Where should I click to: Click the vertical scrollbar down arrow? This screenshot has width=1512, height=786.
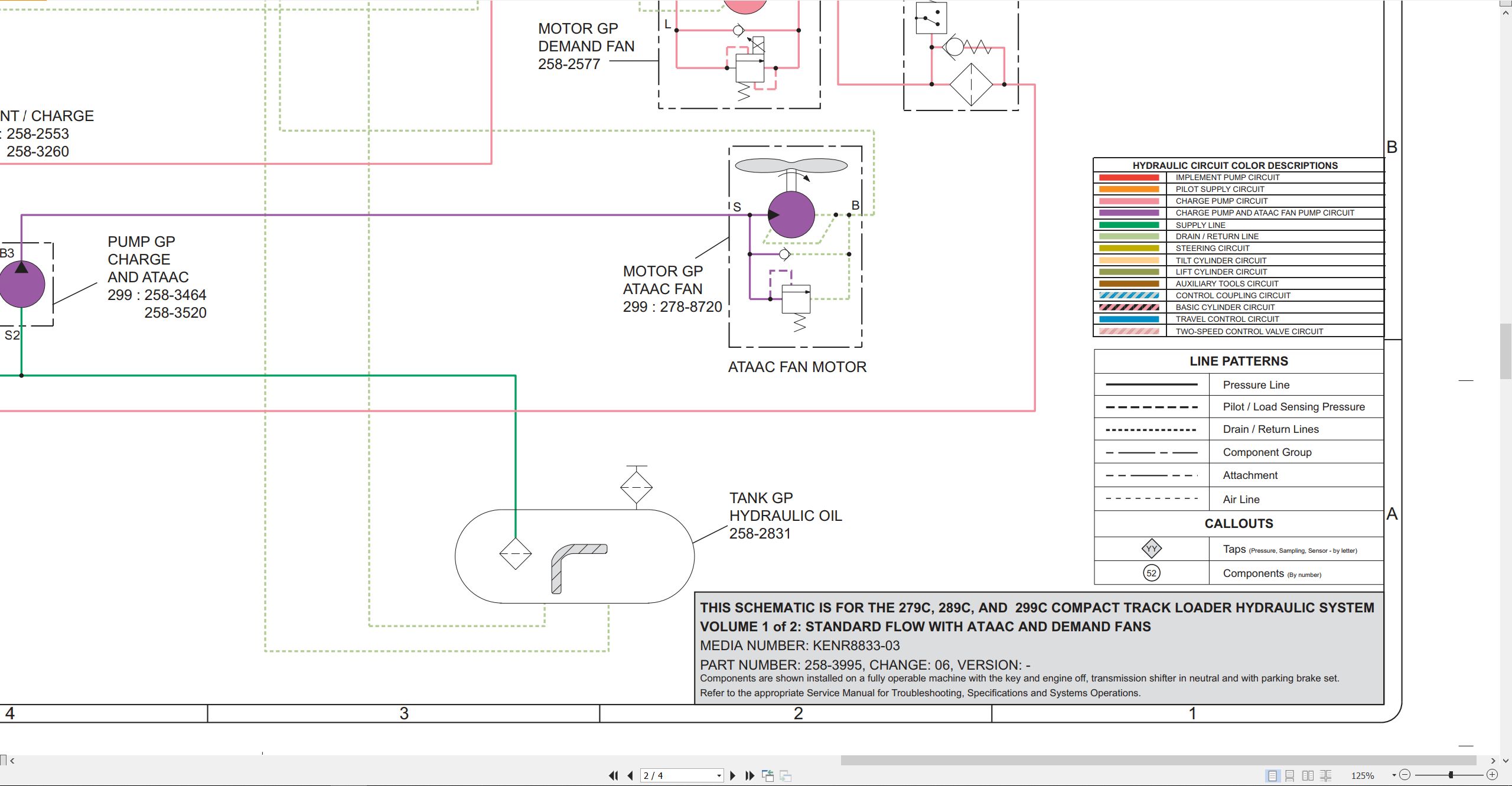1506,761
